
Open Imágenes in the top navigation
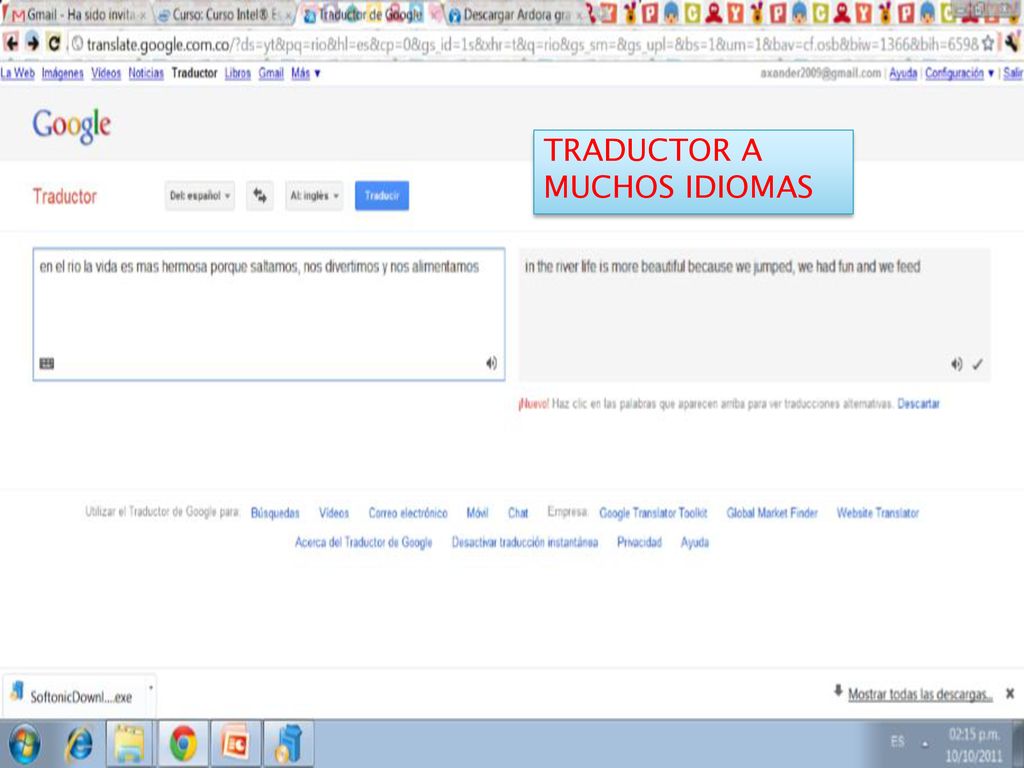[x=63, y=73]
